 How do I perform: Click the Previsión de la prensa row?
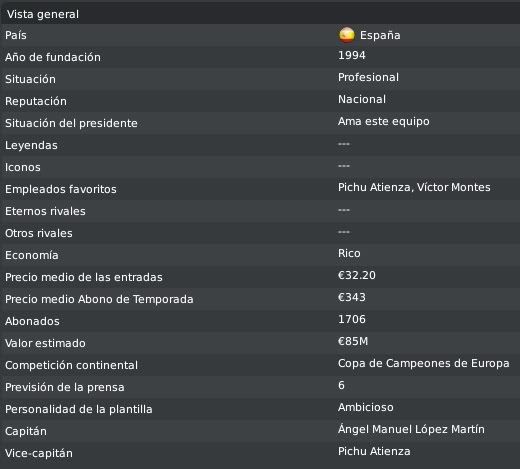(260, 387)
